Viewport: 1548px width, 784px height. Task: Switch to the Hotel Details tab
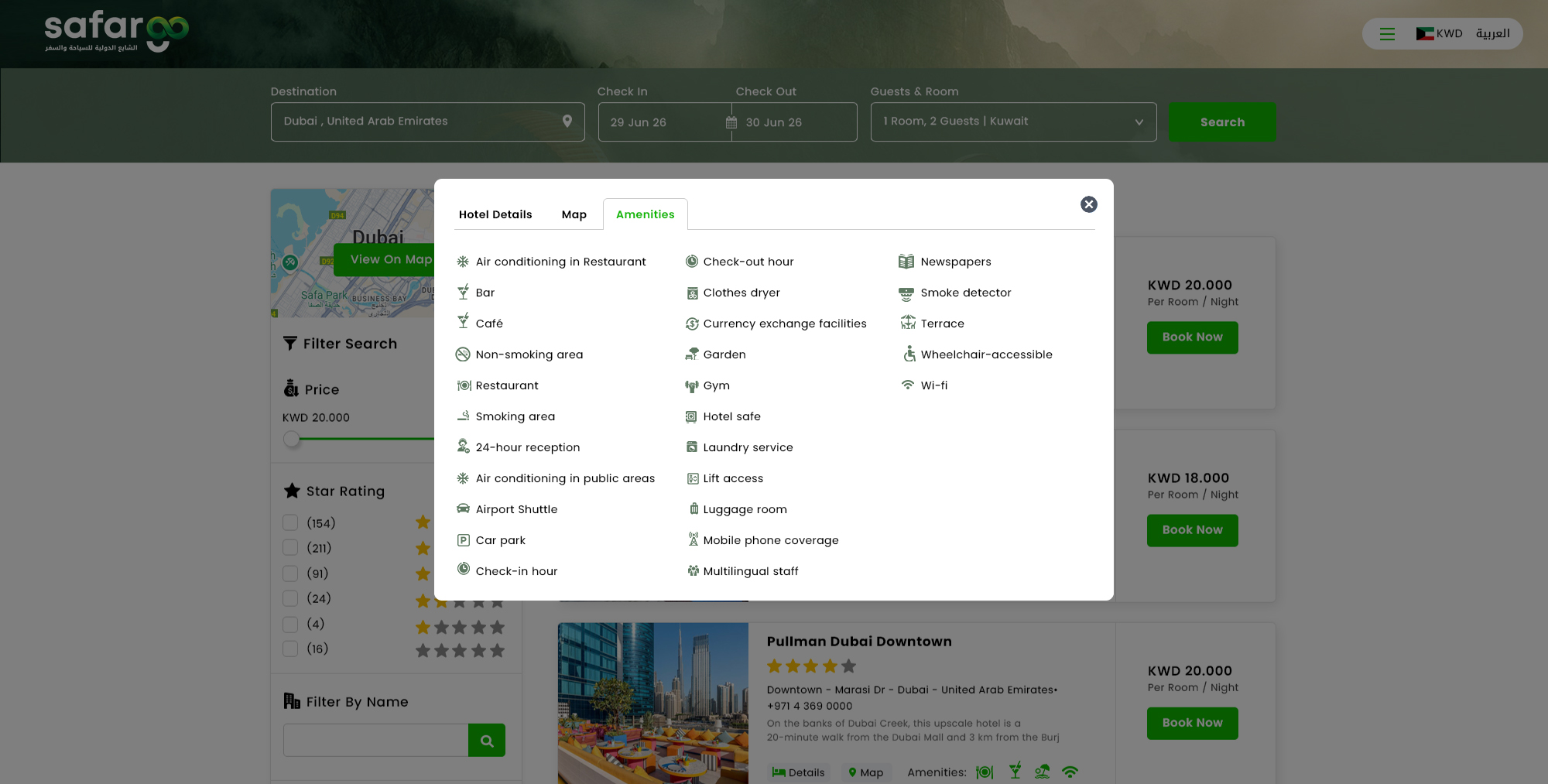[x=495, y=214]
